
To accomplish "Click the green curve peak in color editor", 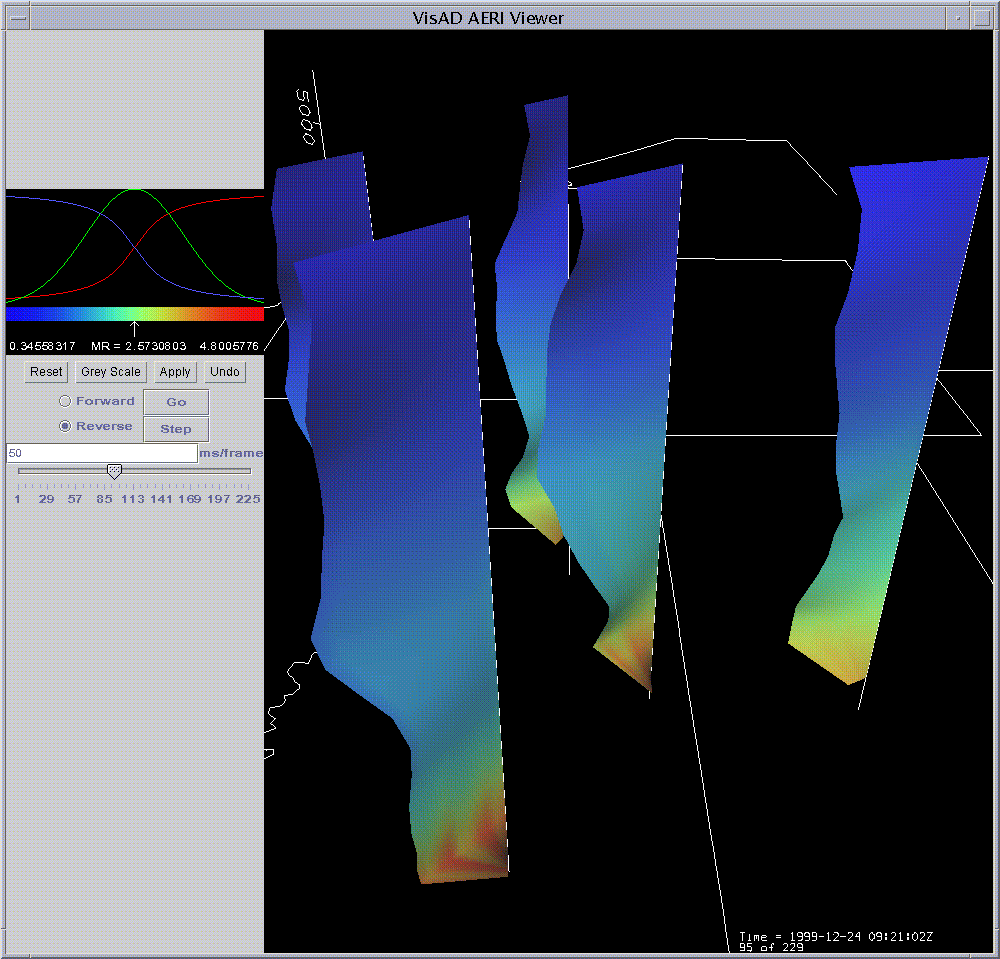I will click(x=135, y=191).
